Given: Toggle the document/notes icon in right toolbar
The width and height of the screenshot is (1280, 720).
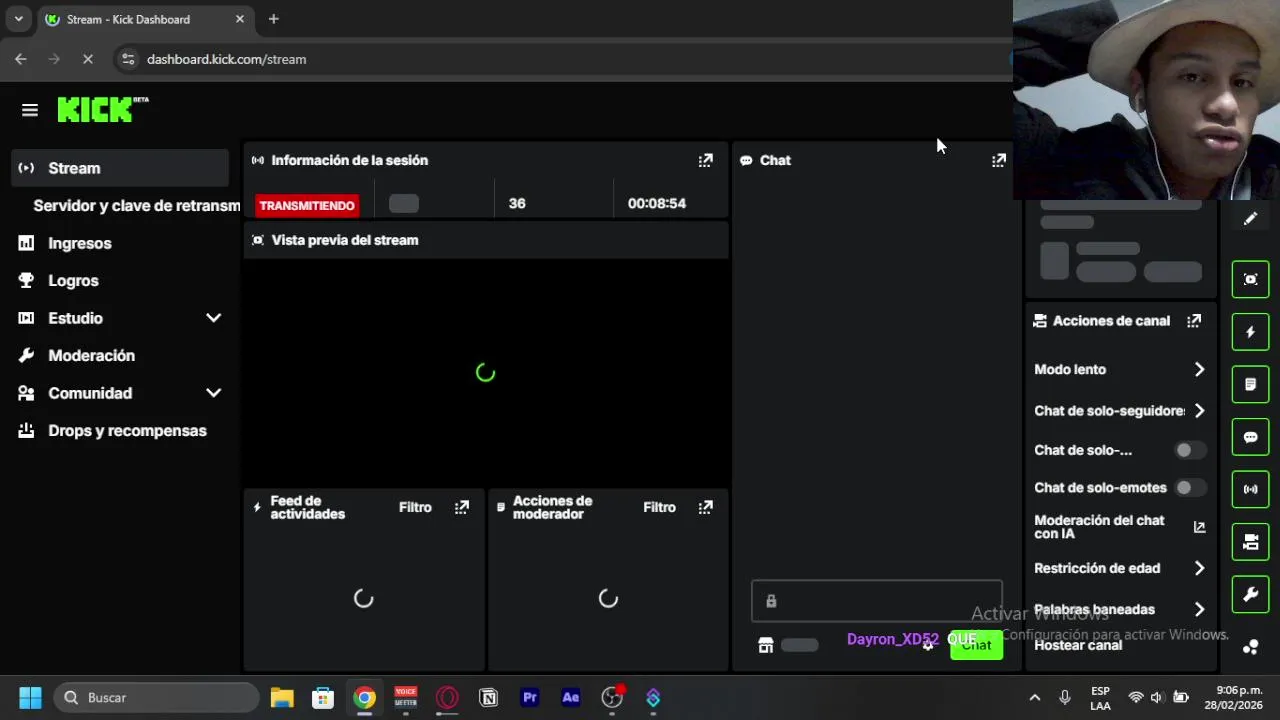Looking at the screenshot, I should 1250,385.
